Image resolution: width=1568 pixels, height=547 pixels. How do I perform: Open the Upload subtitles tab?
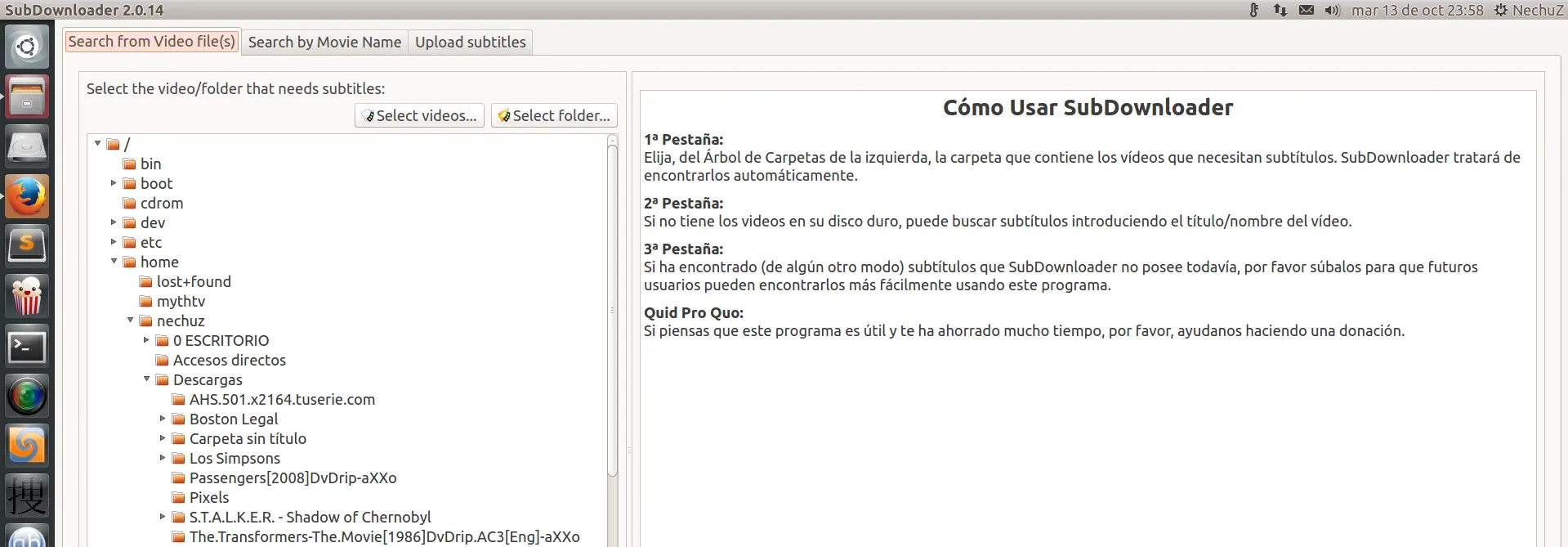[x=471, y=43]
